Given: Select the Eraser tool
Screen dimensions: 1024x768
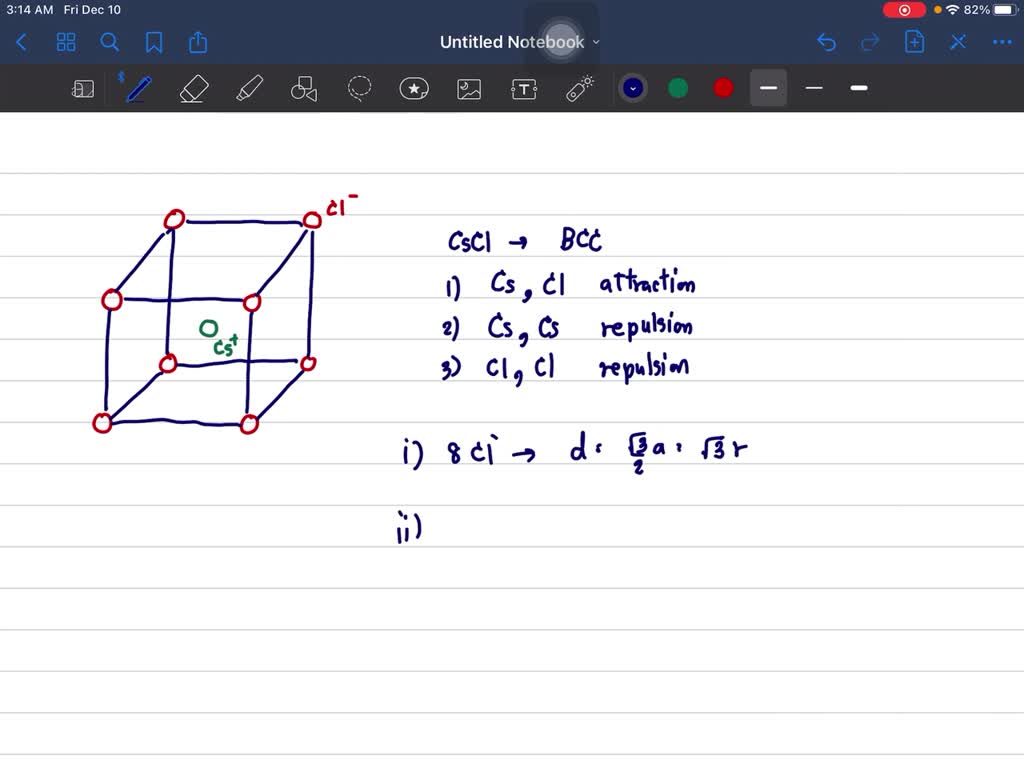Looking at the screenshot, I should (193, 89).
